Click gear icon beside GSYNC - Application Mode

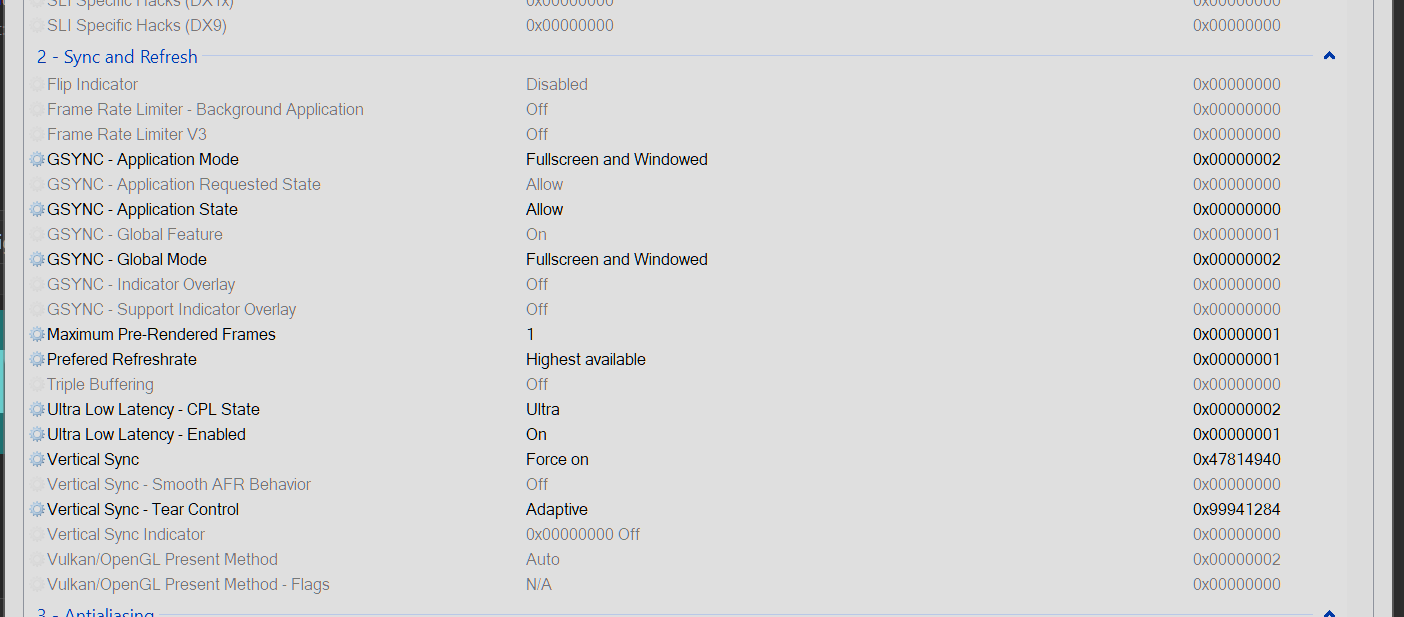[x=38, y=160]
